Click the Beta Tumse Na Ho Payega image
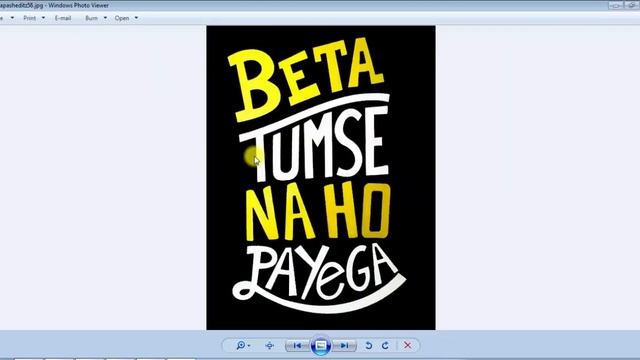Viewport: 640px width, 360px height. click(321, 178)
